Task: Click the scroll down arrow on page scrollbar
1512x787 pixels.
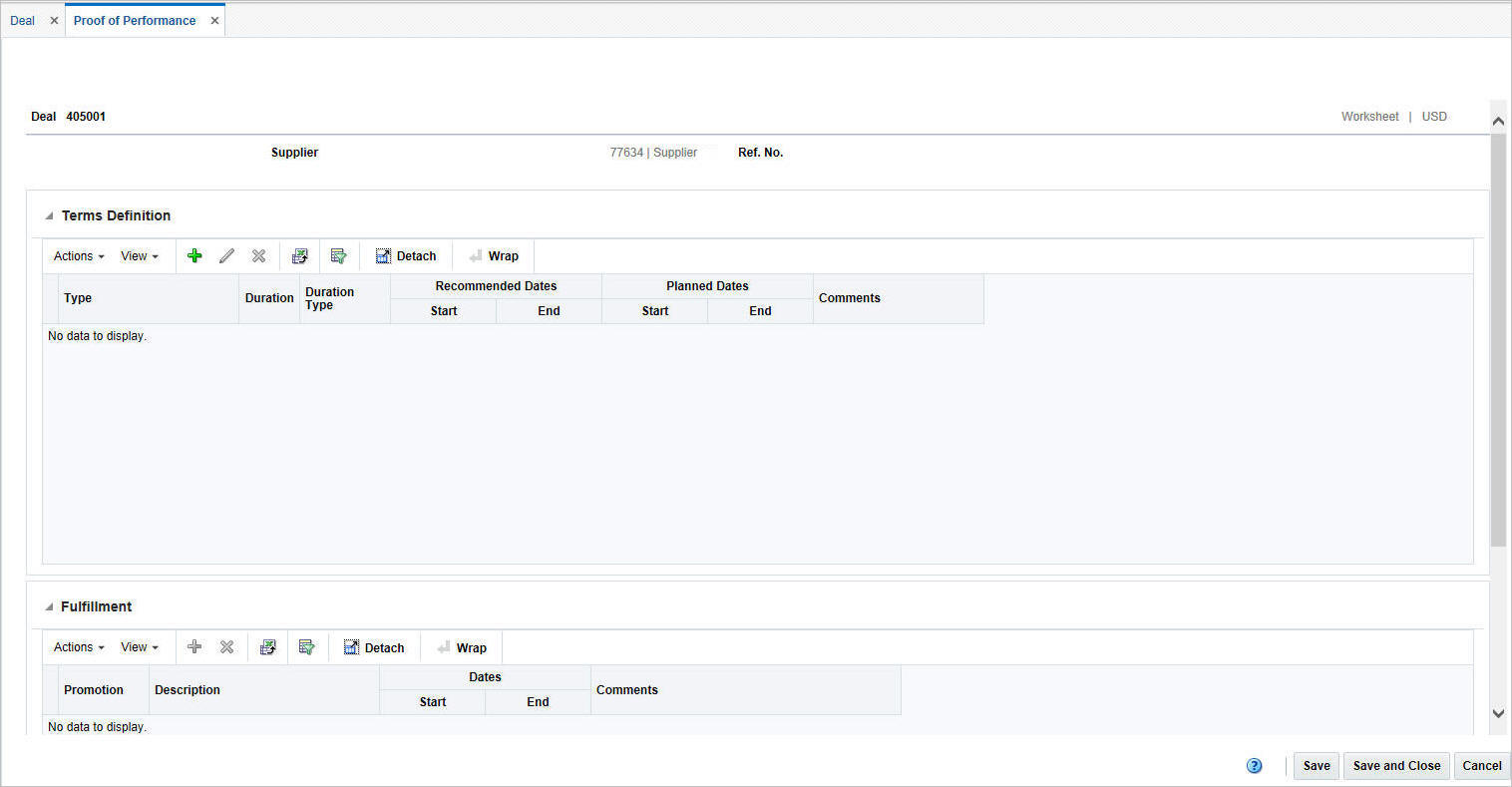Action: click(x=1498, y=713)
